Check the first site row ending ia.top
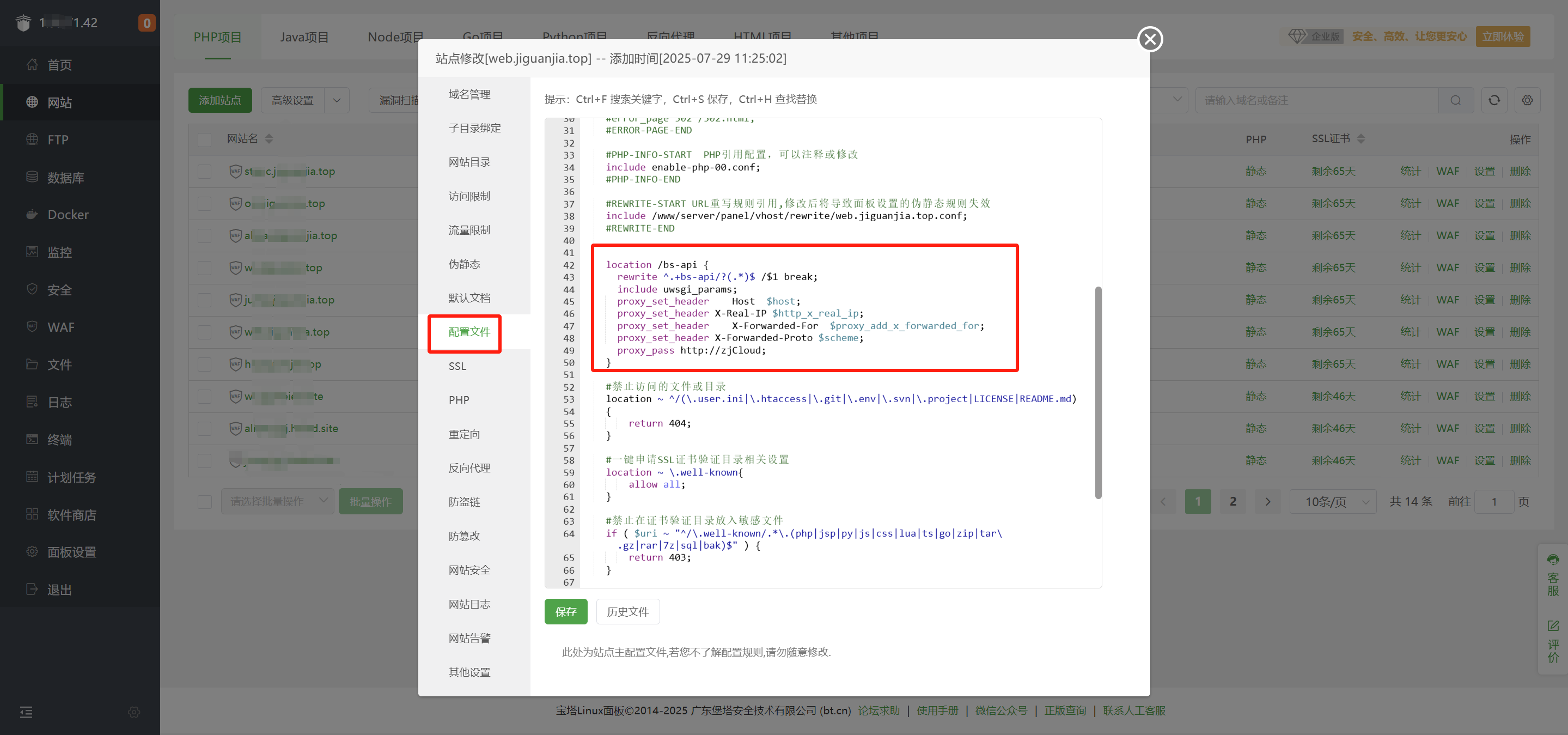Image resolution: width=1568 pixels, height=735 pixels. 205,172
